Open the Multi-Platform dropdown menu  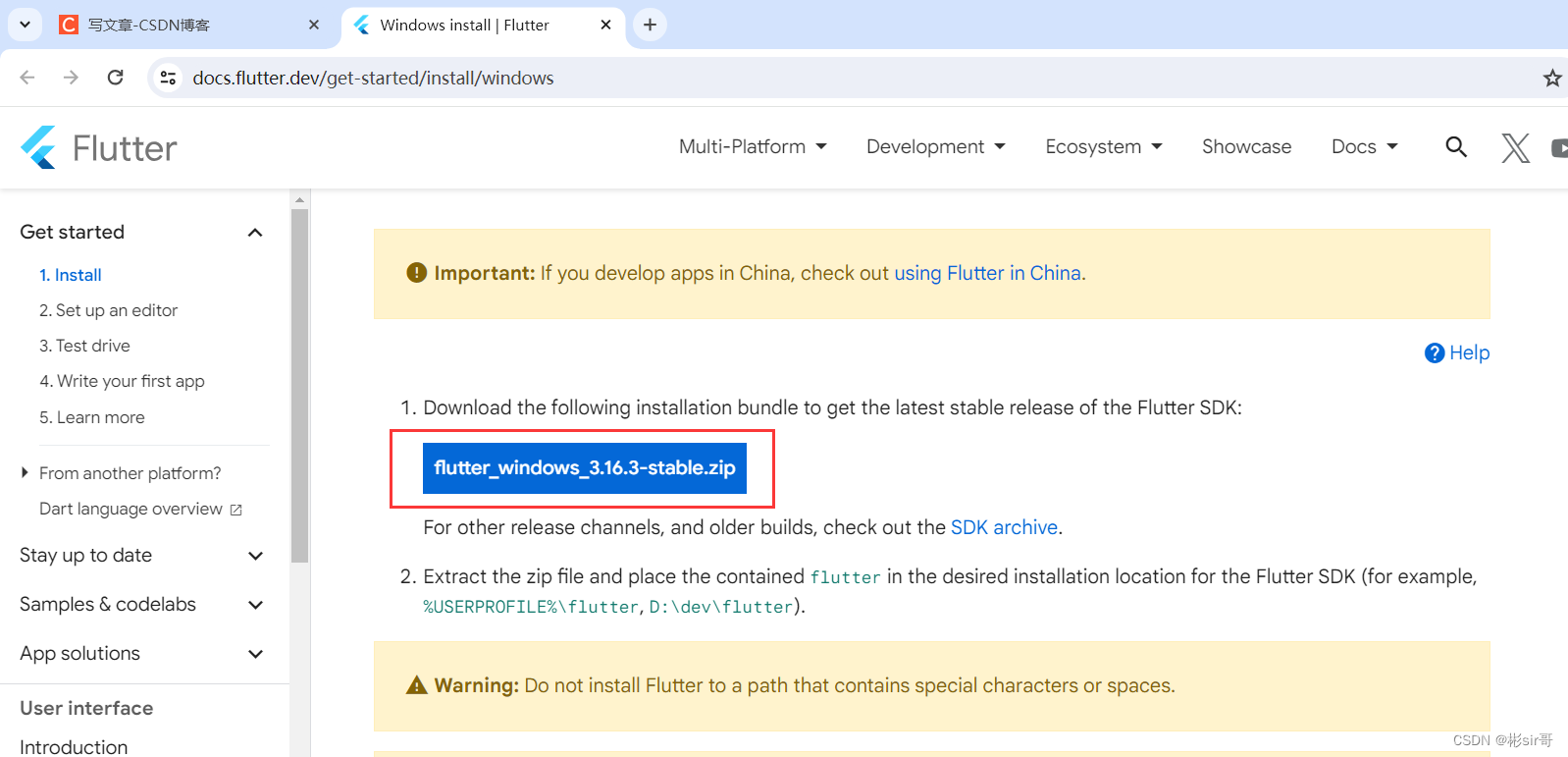(x=754, y=146)
